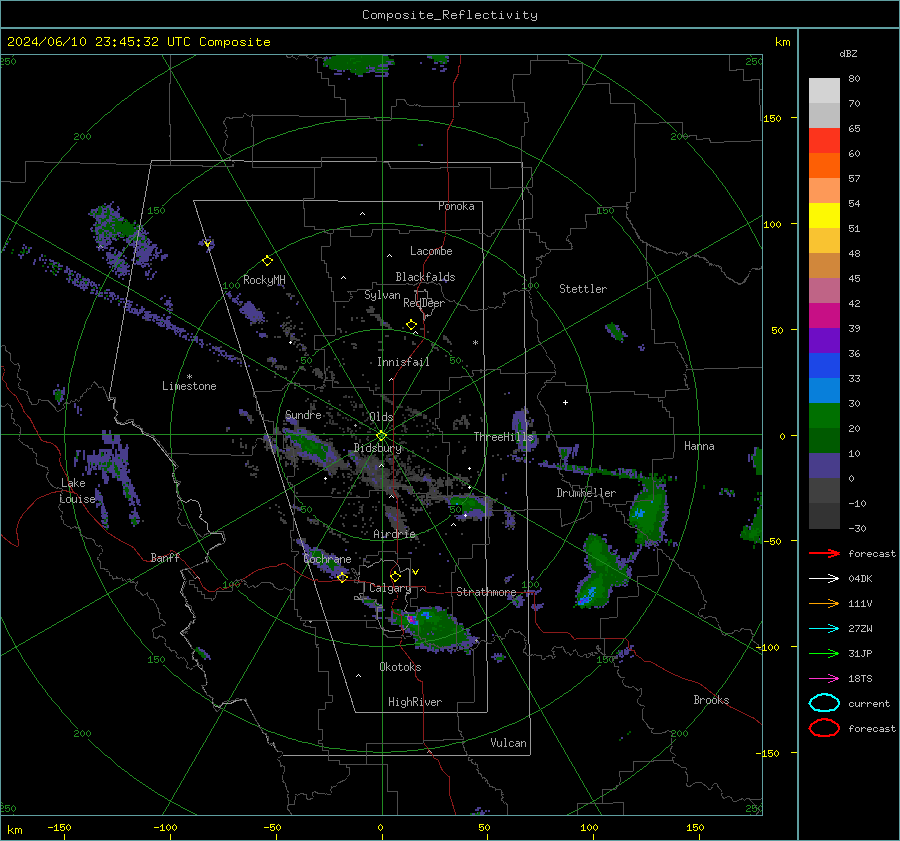This screenshot has width=900, height=841.
Task: Click the Okotoks city label
Action: coord(400,667)
